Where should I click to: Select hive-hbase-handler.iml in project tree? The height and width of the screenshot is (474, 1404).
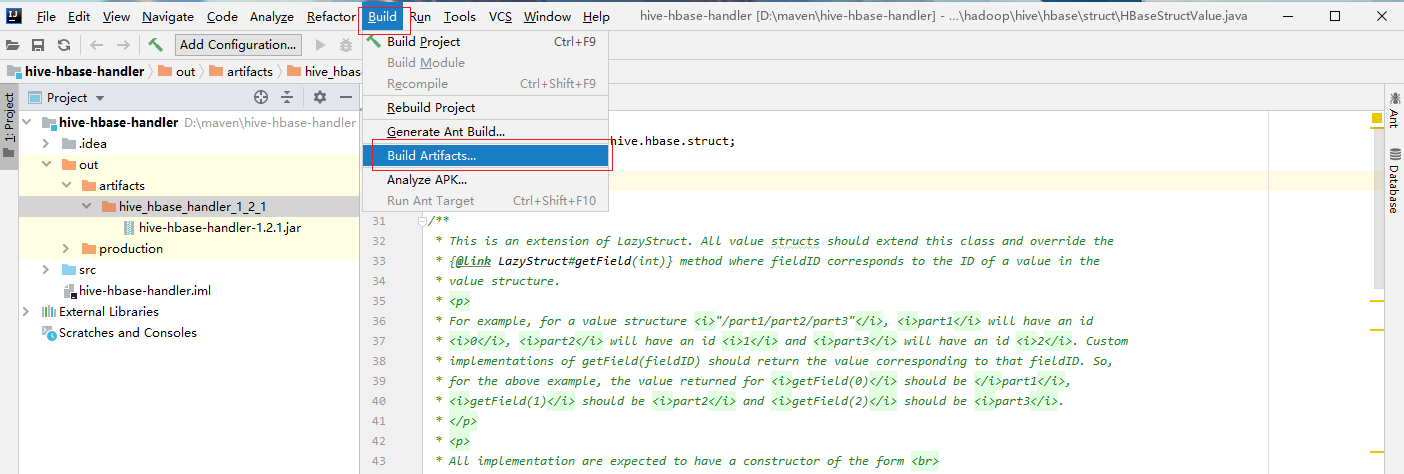(144, 291)
